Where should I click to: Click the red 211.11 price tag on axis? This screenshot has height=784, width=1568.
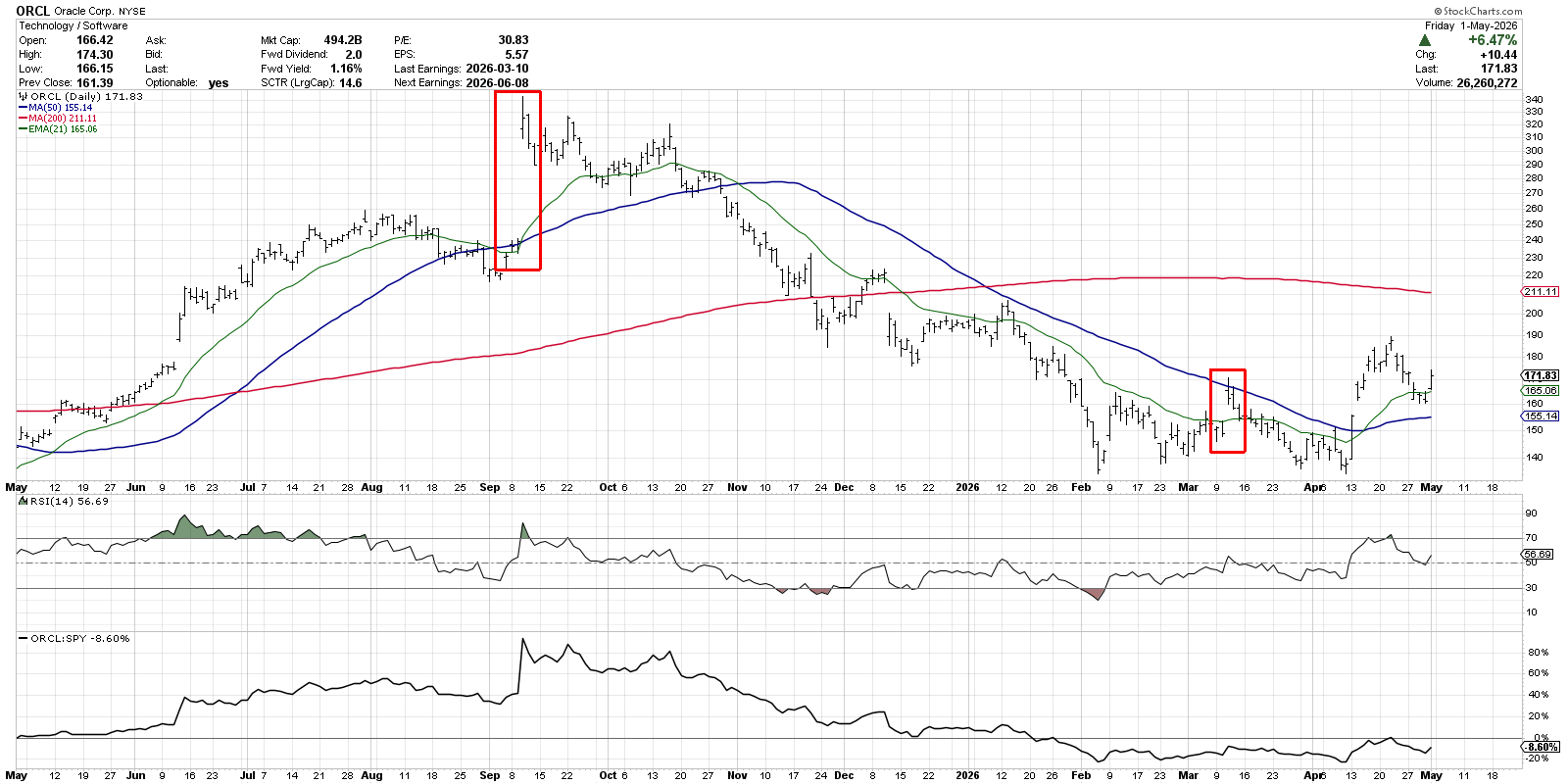1541,292
